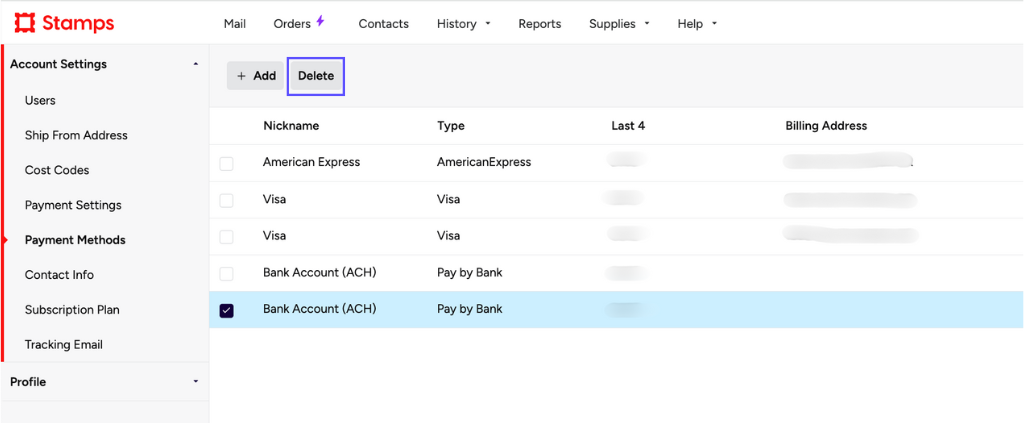Open the Reports page

pos(539,24)
